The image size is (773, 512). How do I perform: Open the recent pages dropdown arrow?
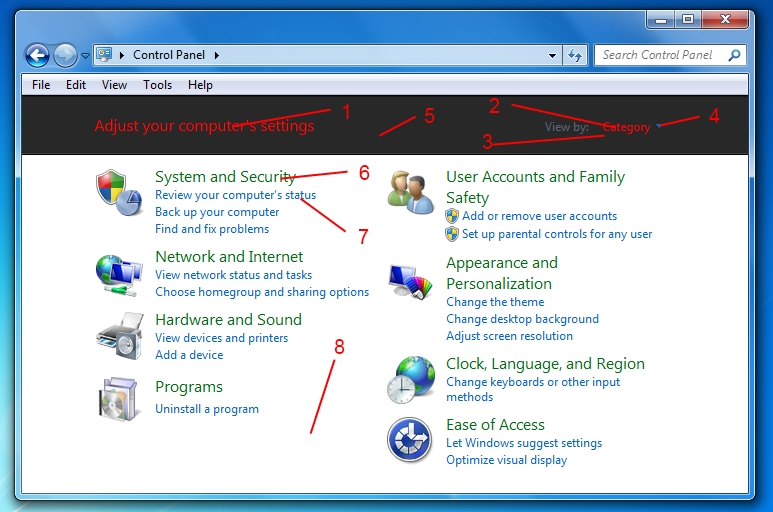coord(85,56)
